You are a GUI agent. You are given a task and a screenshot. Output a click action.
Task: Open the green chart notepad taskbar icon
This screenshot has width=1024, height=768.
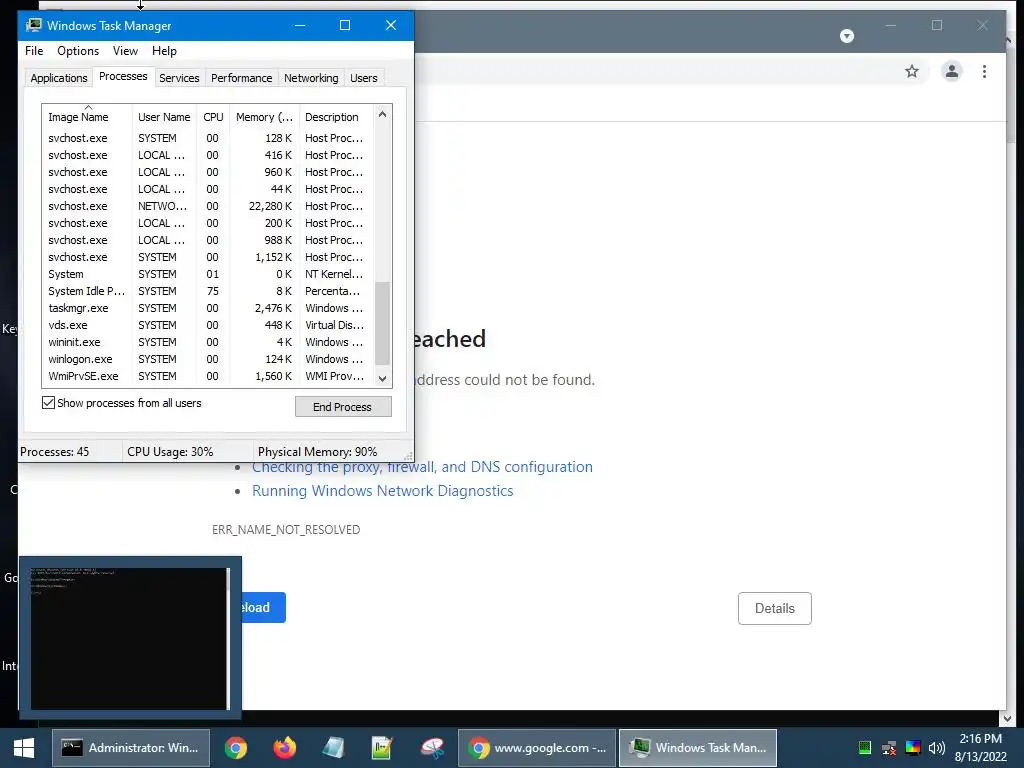point(382,748)
